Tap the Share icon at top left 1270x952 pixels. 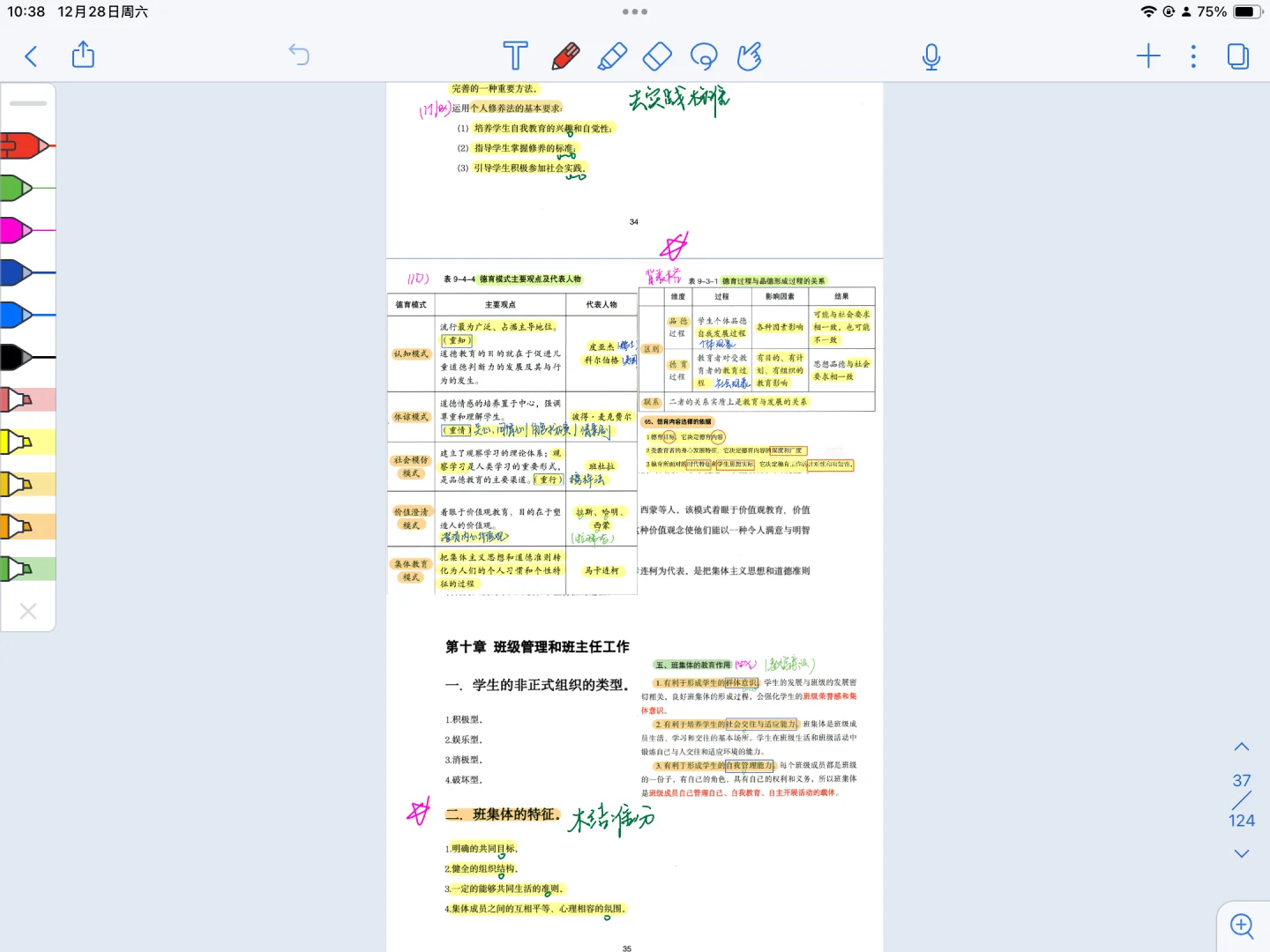(83, 55)
